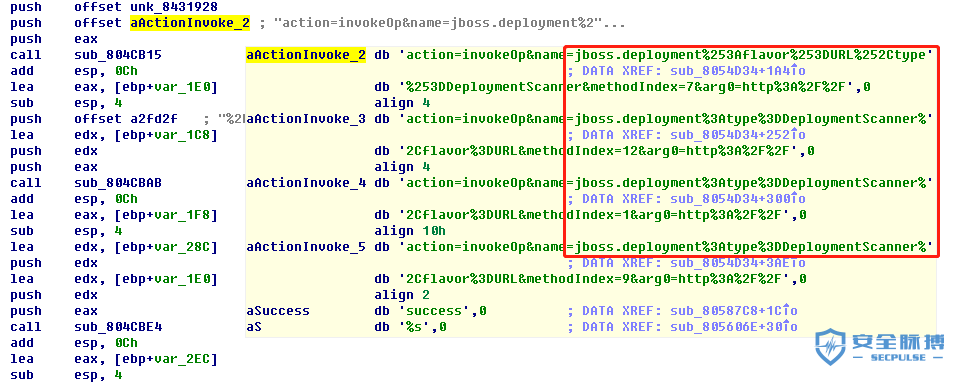Click the unk_8431928 offset operand
Screen dimensions: 964x382
click(x=173, y=7)
